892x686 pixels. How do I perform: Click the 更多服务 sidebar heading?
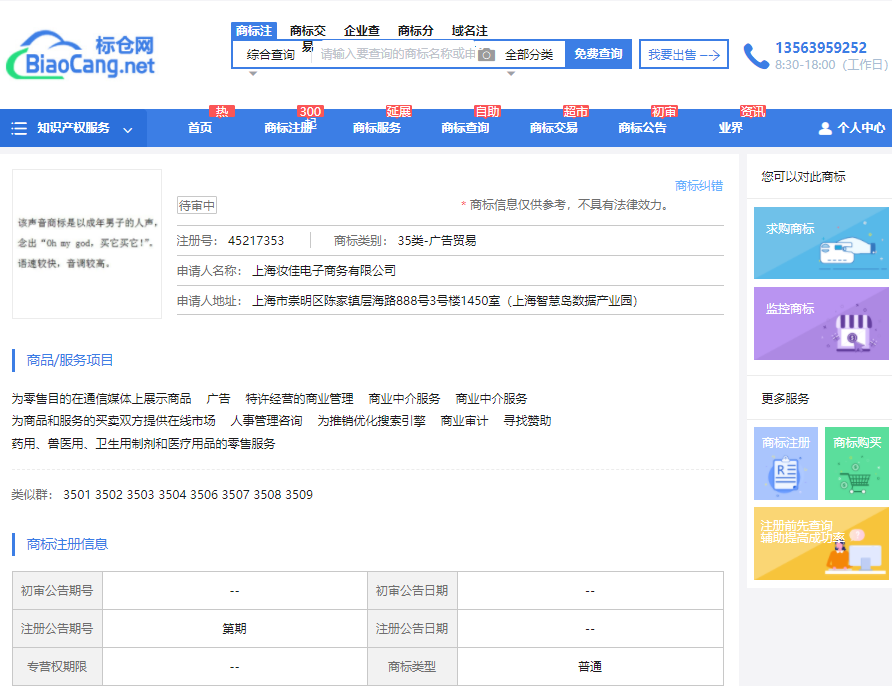click(785, 399)
